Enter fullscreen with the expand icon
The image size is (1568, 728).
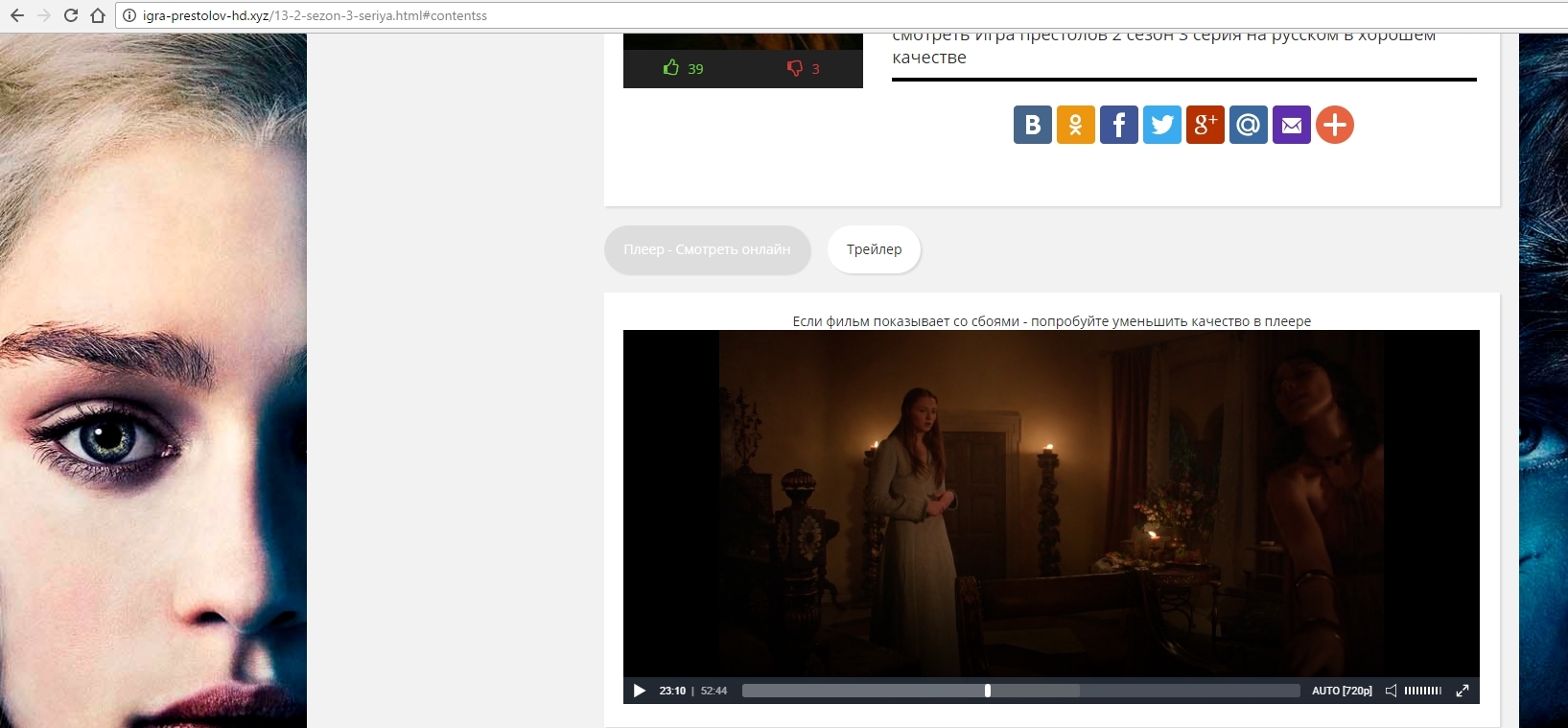[x=1463, y=691]
